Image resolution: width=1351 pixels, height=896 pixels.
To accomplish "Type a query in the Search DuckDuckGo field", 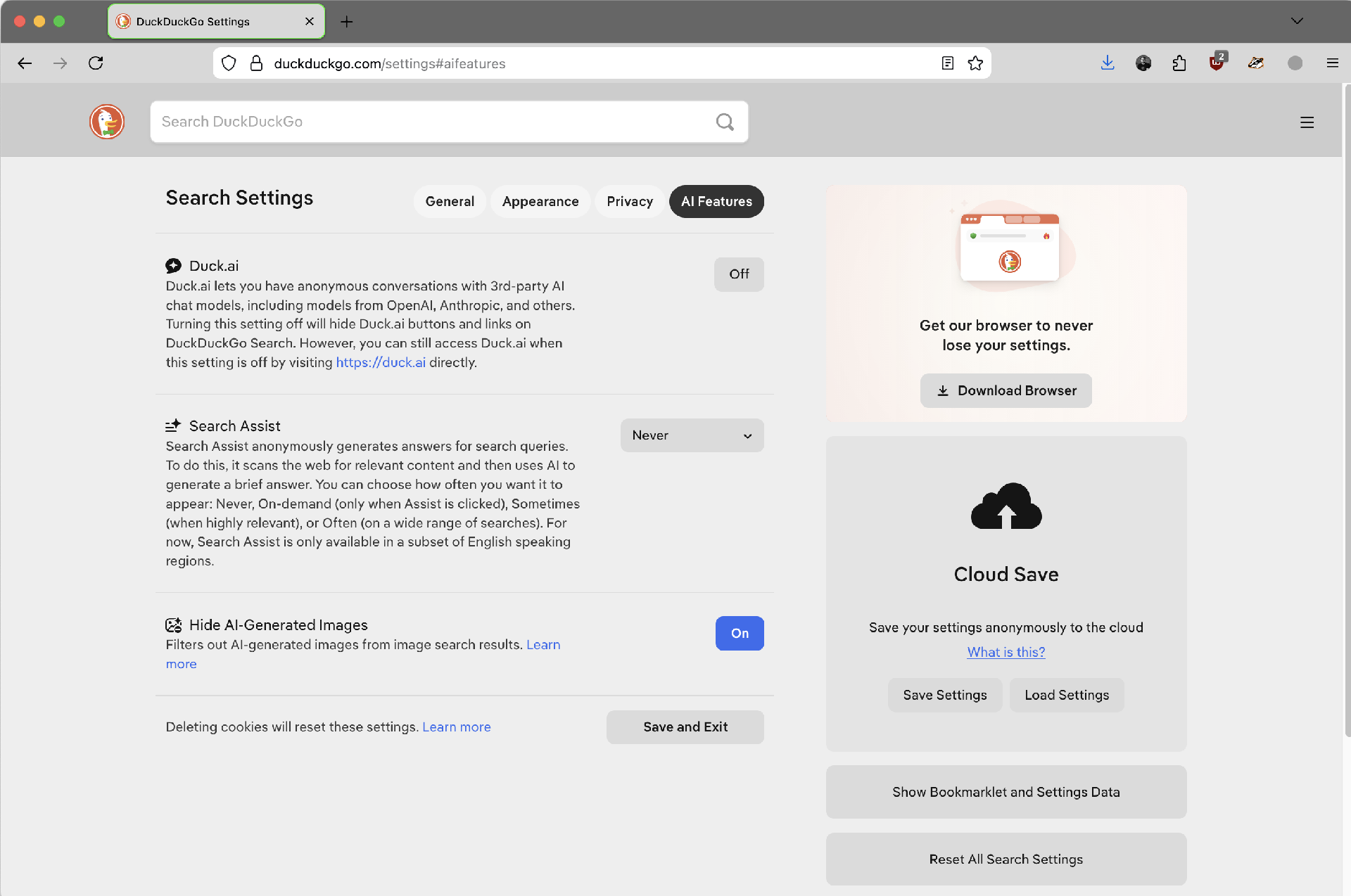I will 436,121.
